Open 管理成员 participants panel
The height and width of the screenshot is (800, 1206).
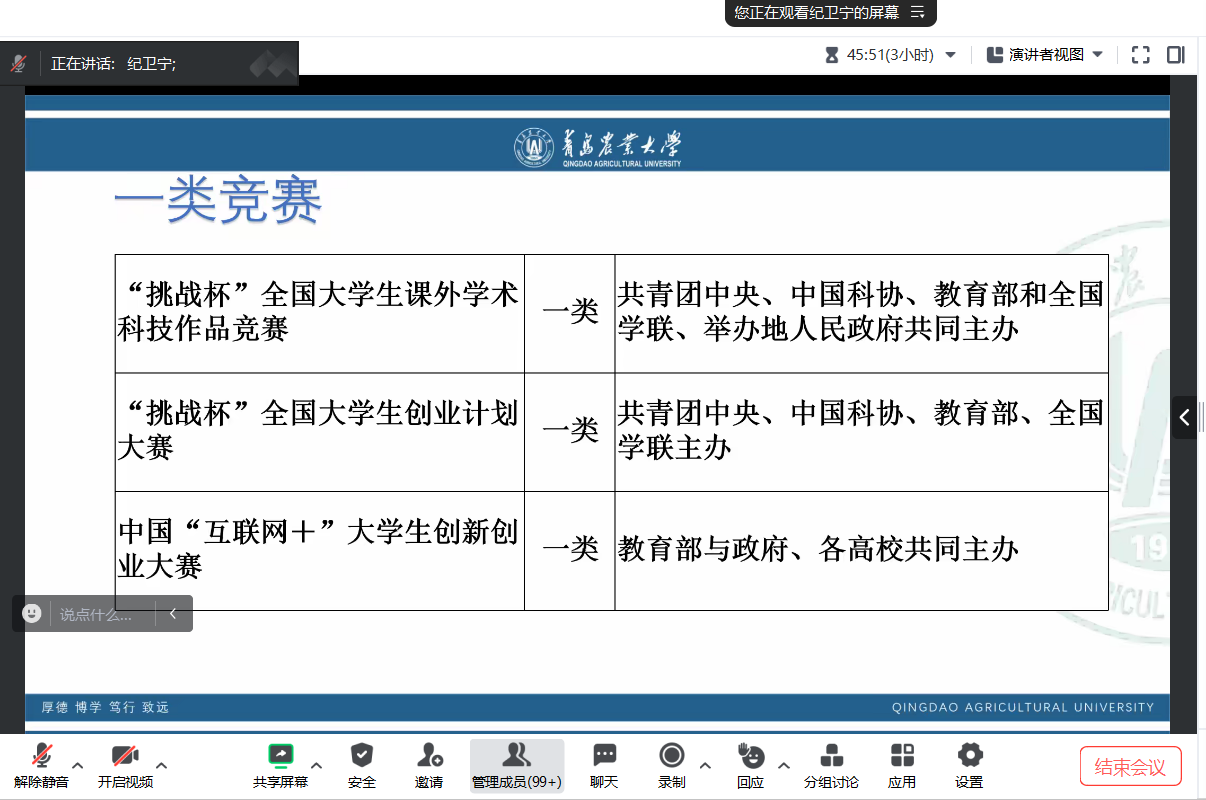point(516,765)
